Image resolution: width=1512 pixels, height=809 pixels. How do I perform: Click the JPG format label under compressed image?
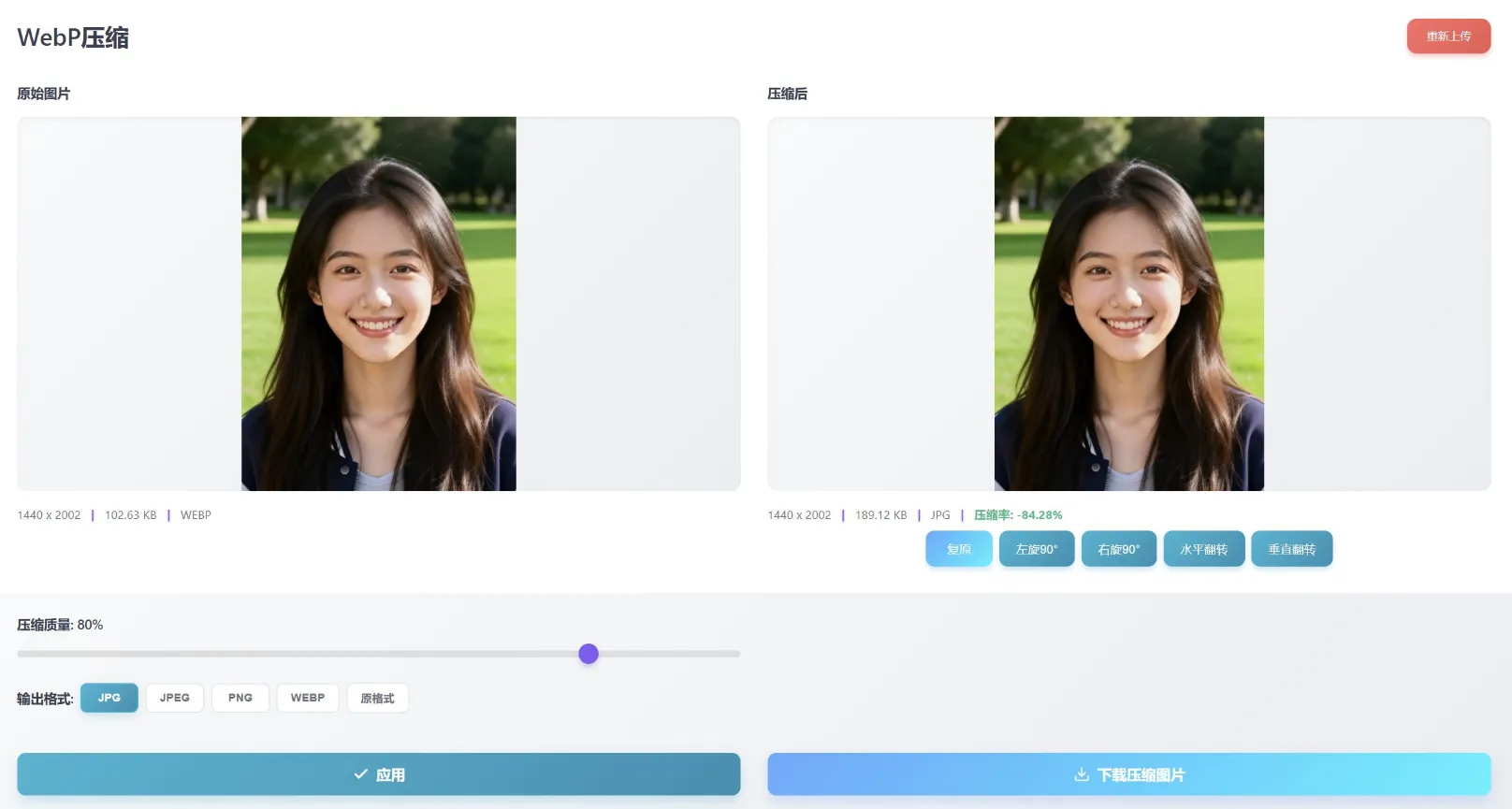[940, 515]
